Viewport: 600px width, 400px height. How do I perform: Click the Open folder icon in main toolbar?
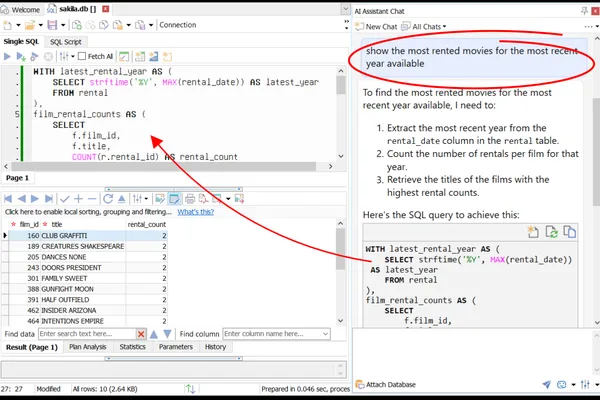[x=29, y=25]
